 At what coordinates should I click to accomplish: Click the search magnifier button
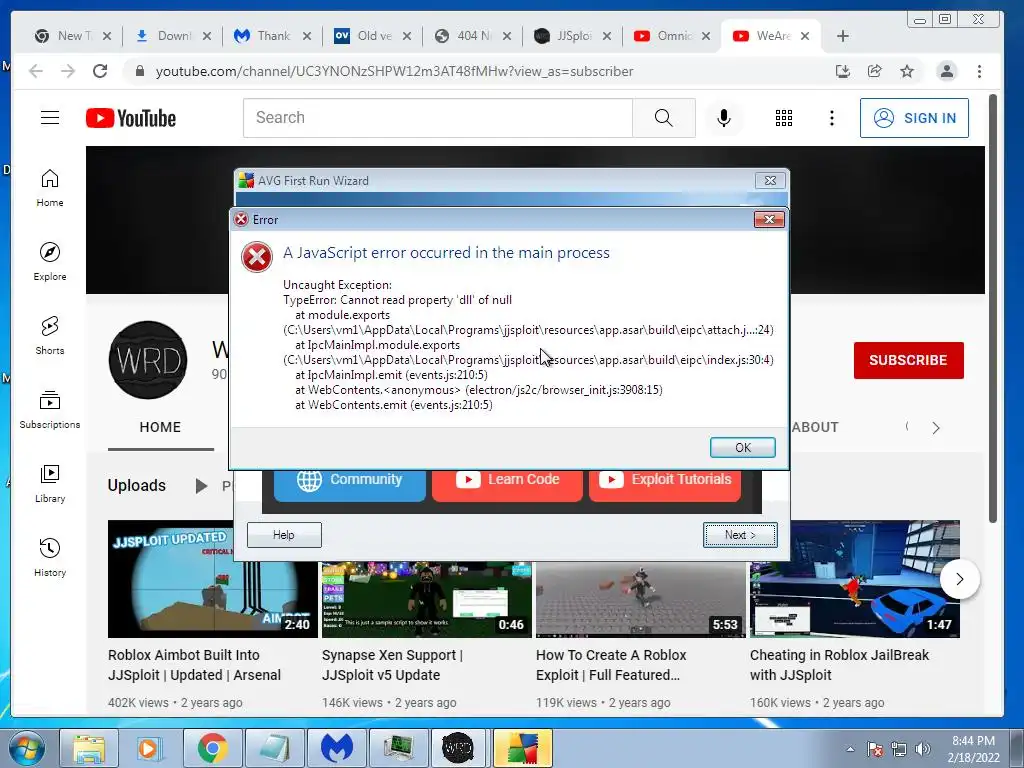tap(664, 118)
